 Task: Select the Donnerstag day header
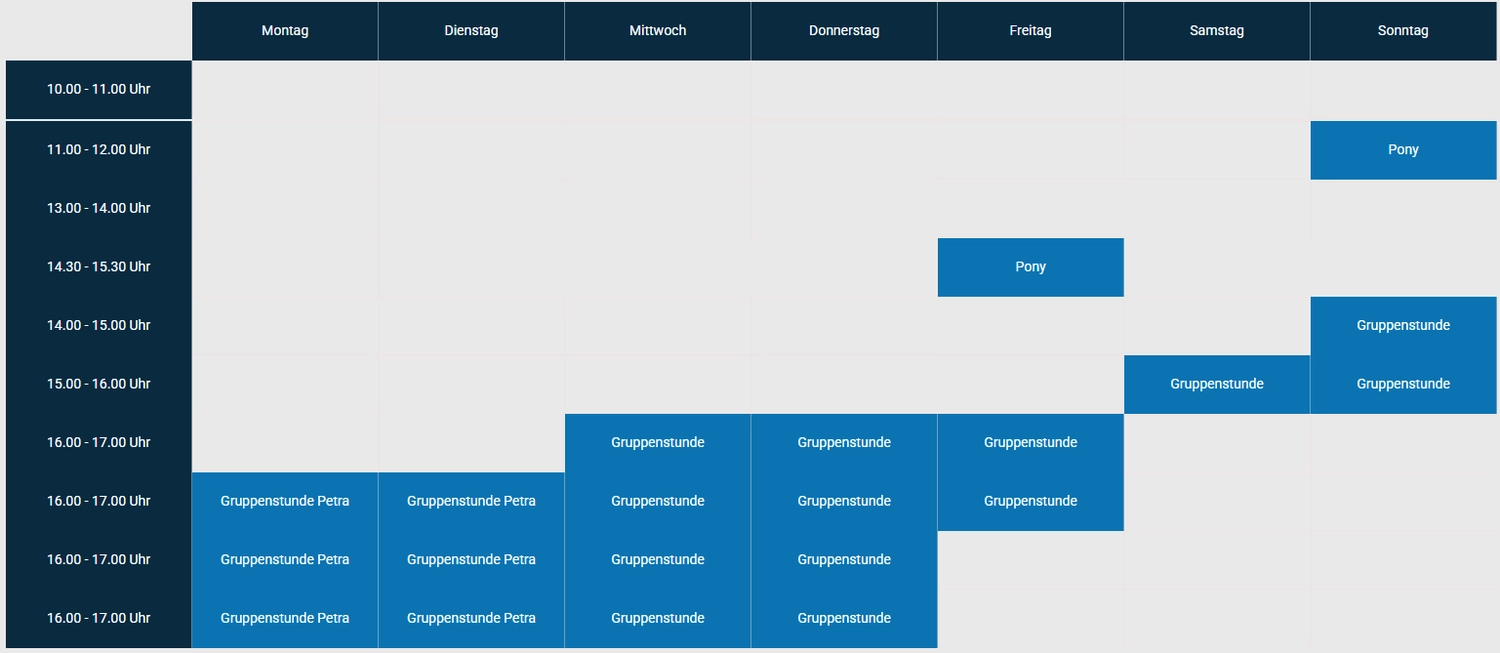point(844,31)
